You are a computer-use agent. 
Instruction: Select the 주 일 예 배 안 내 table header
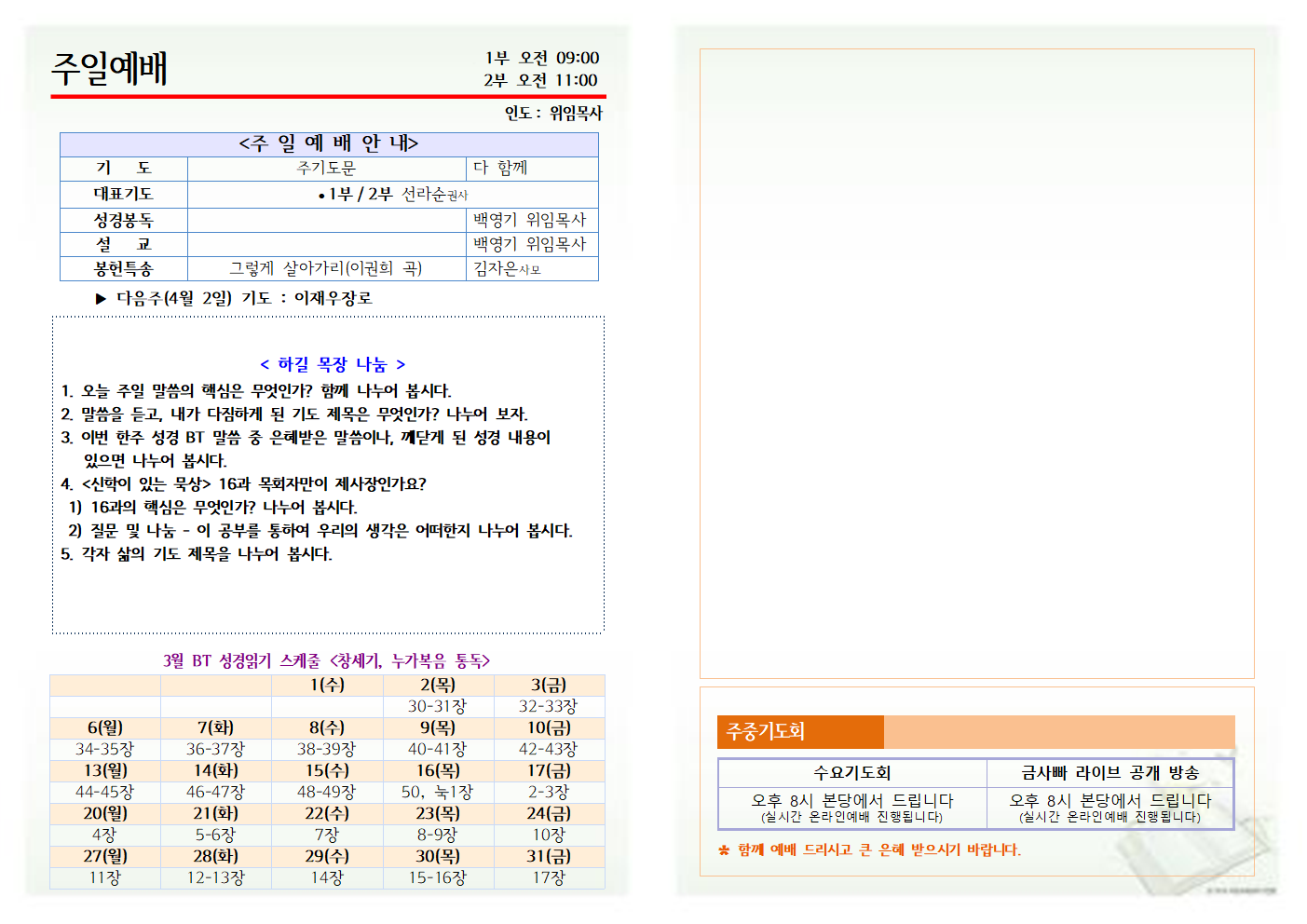click(x=329, y=143)
